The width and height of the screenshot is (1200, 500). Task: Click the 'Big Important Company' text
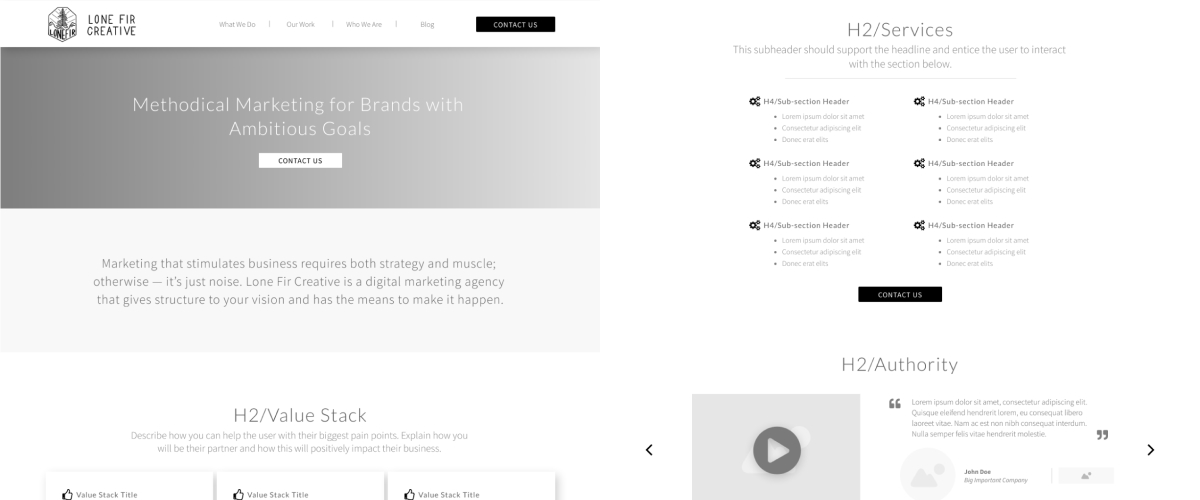tap(996, 480)
